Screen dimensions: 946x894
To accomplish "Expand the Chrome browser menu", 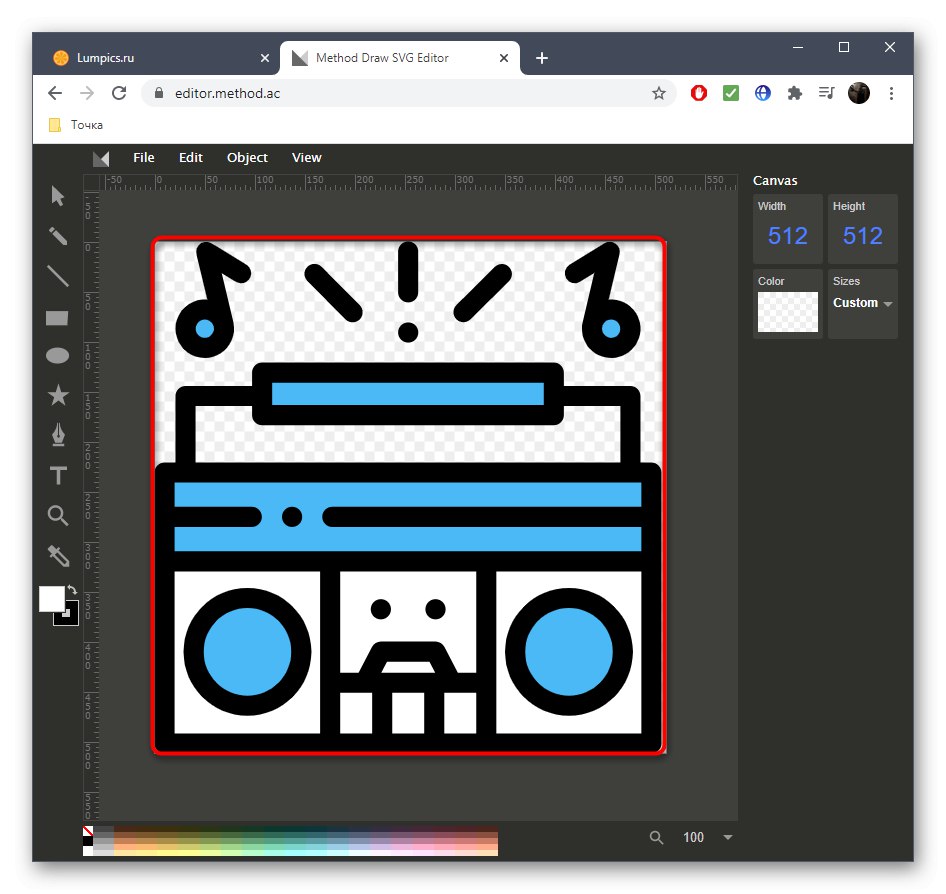I will (891, 92).
